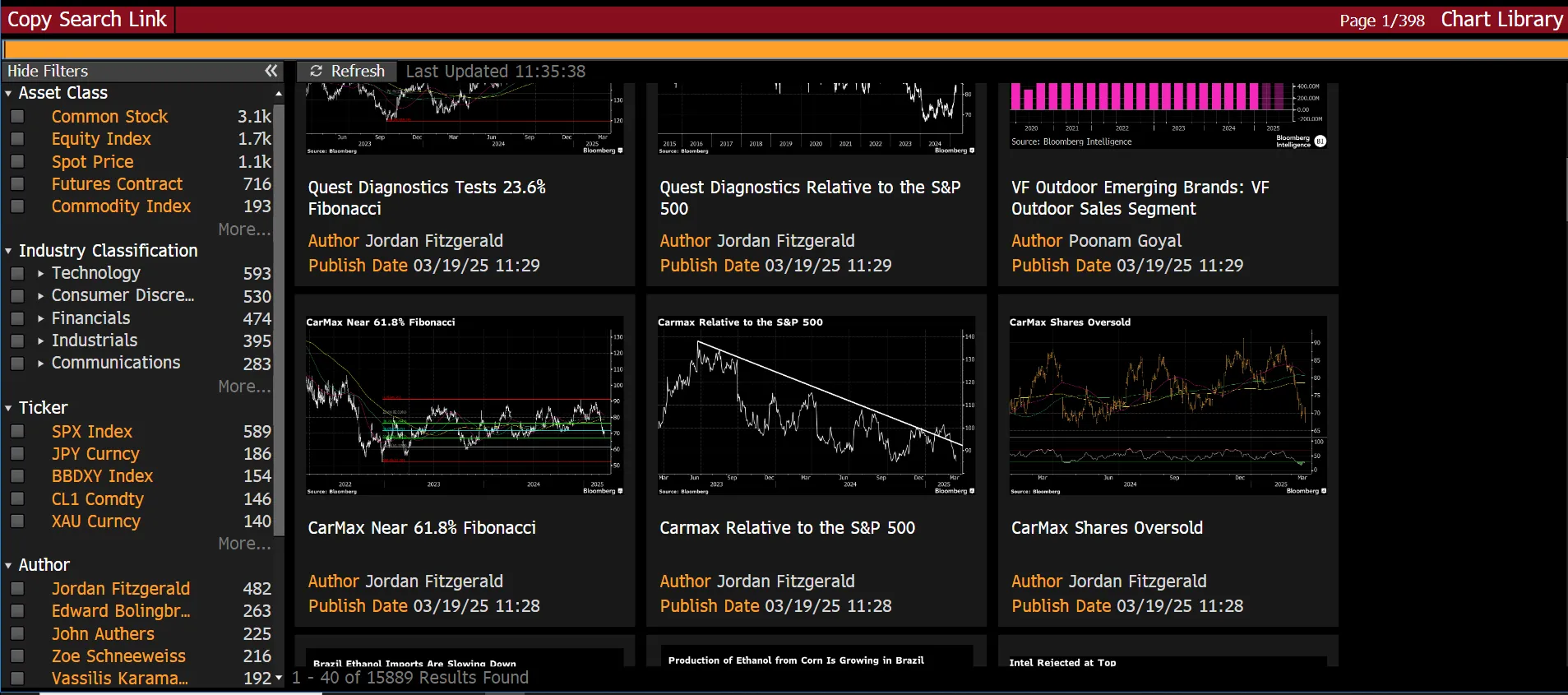Check the Spot Price filter box
This screenshot has width=1568, height=695.
click(x=17, y=162)
